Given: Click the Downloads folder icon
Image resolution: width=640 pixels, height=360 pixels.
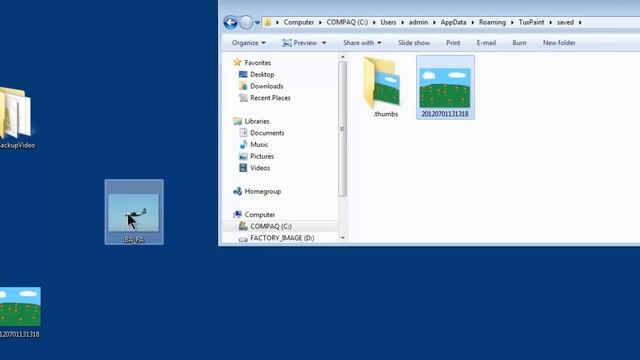Looking at the screenshot, I should [x=243, y=86].
